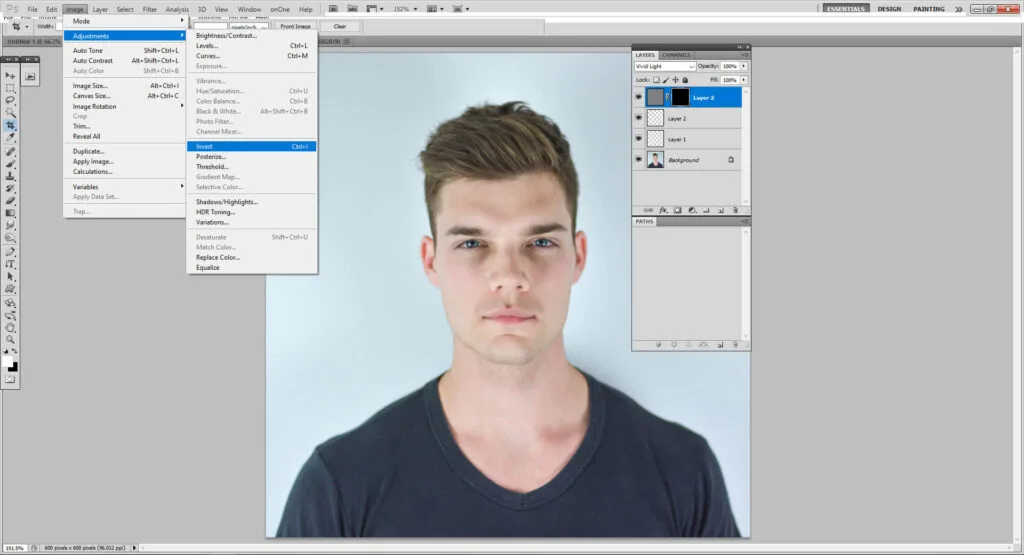
Task: Choose Brightness/Contrast...
Action: click(252, 35)
